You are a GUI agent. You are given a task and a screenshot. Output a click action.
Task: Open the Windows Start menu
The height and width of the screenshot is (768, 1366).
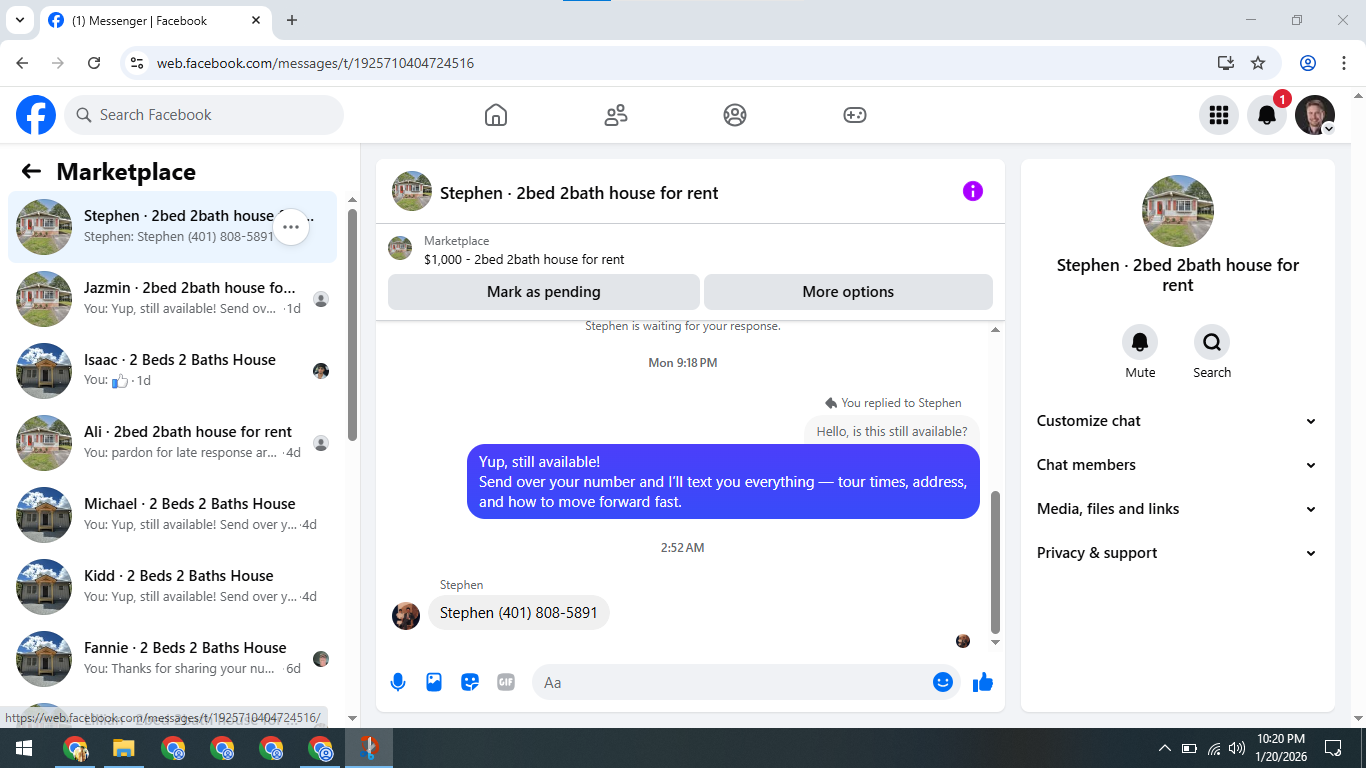click(x=24, y=748)
